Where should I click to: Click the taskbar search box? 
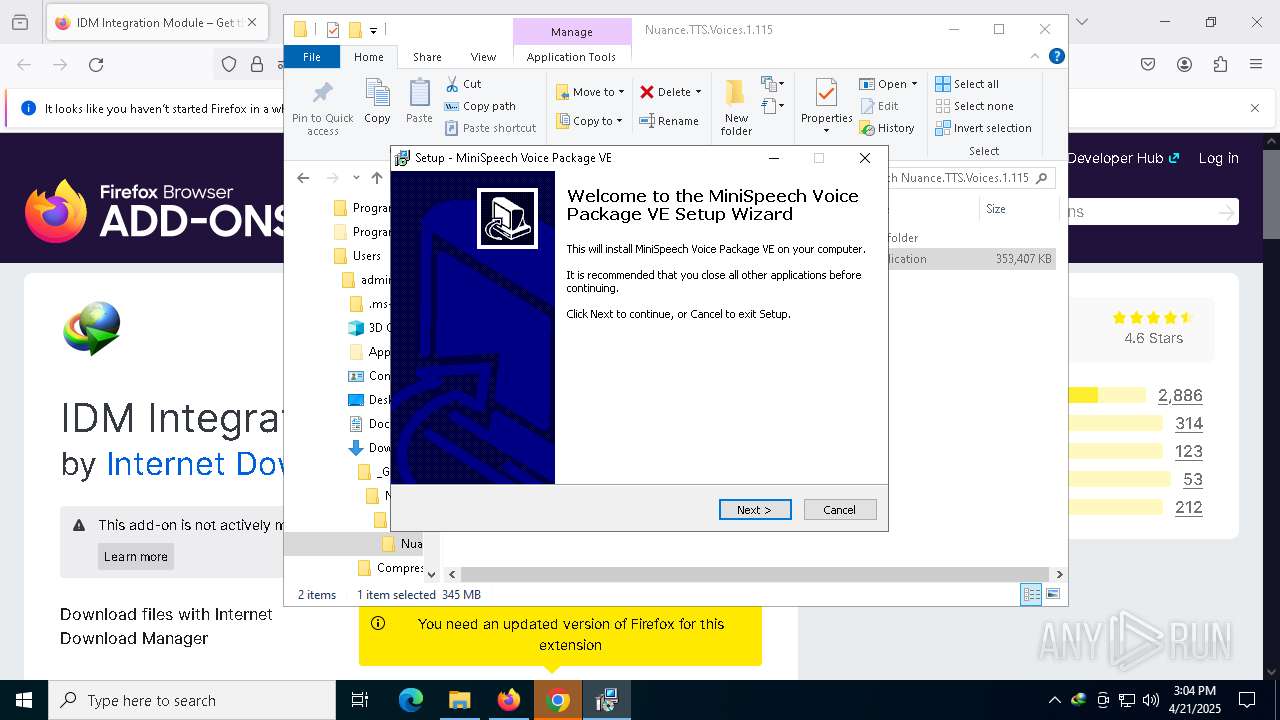(192, 700)
